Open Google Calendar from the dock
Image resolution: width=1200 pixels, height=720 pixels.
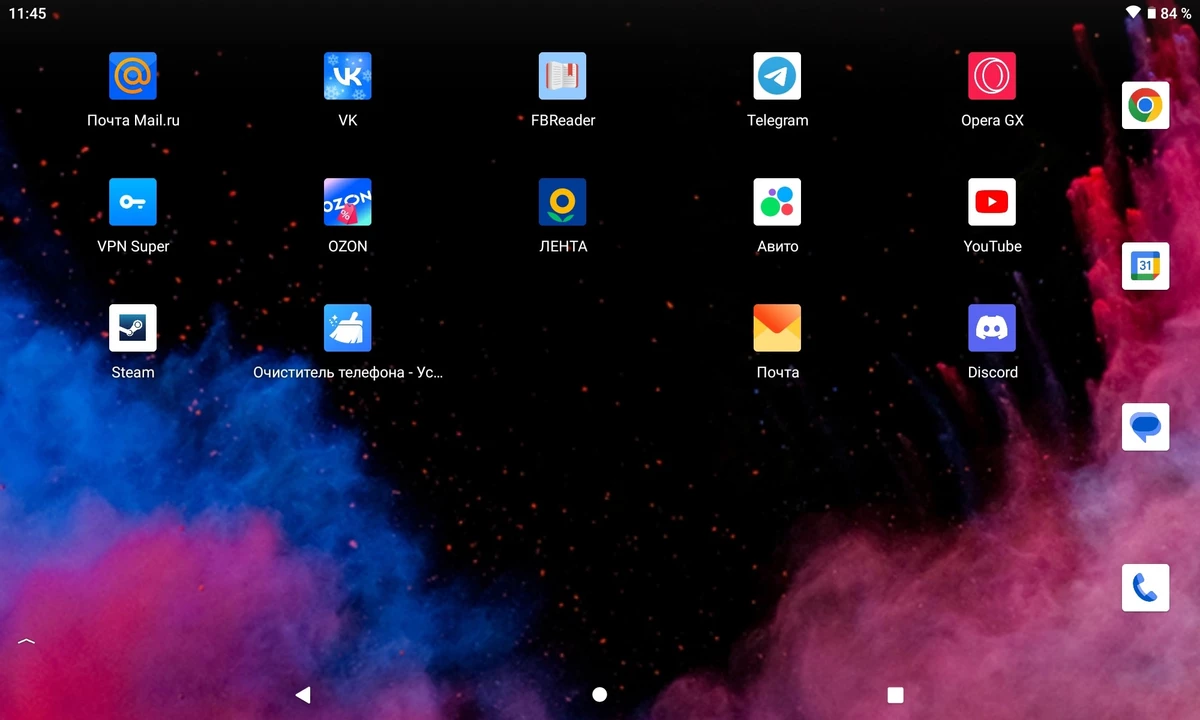click(x=1146, y=266)
